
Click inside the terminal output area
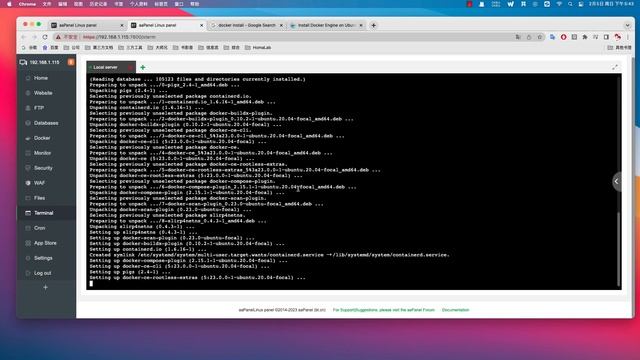353,182
